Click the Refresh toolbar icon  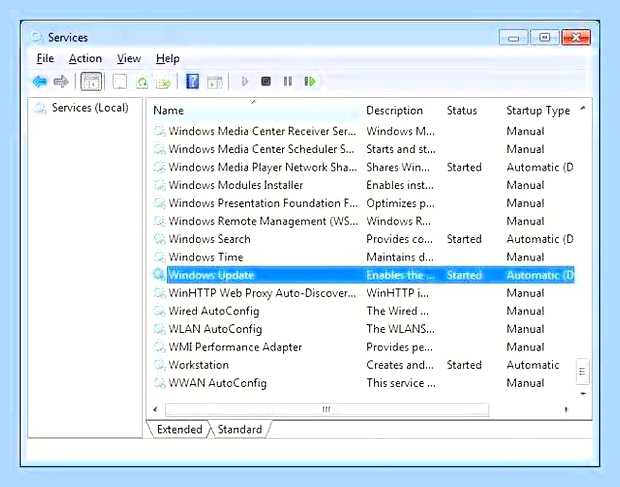tap(142, 82)
